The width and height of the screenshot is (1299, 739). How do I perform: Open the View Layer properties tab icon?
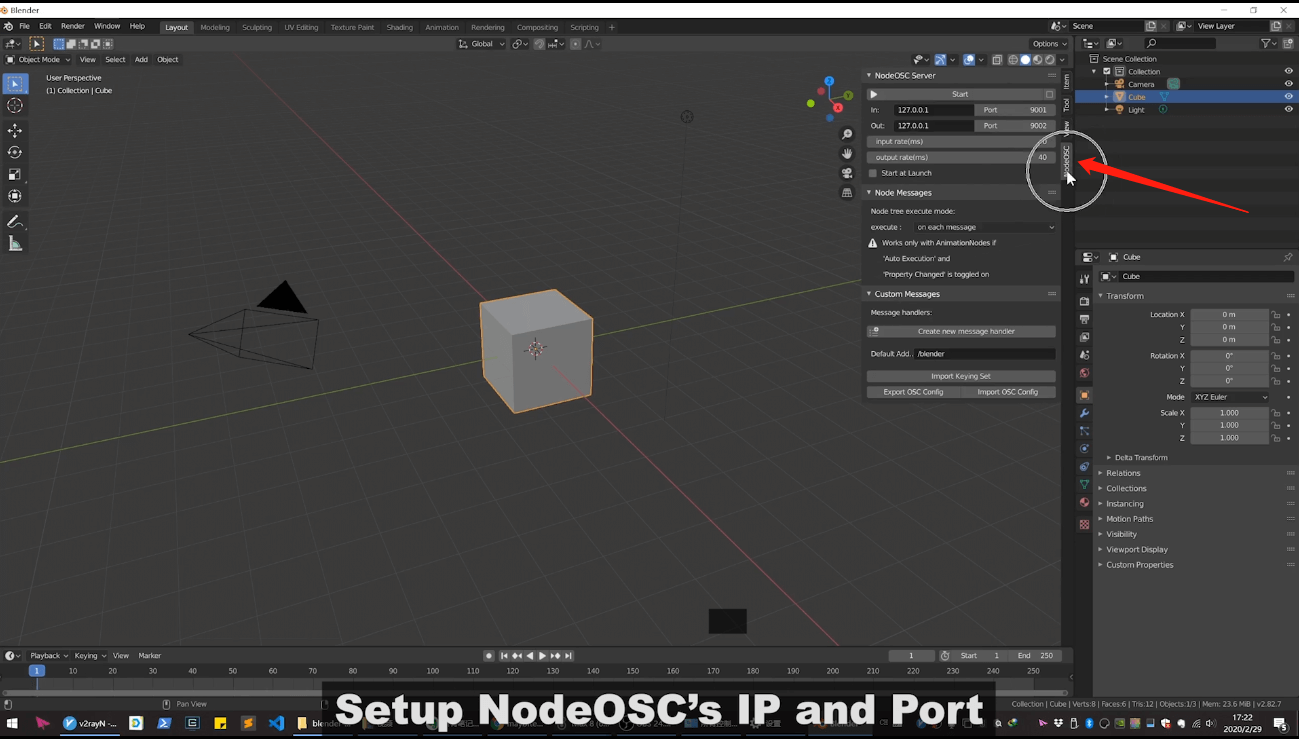tap(1084, 337)
